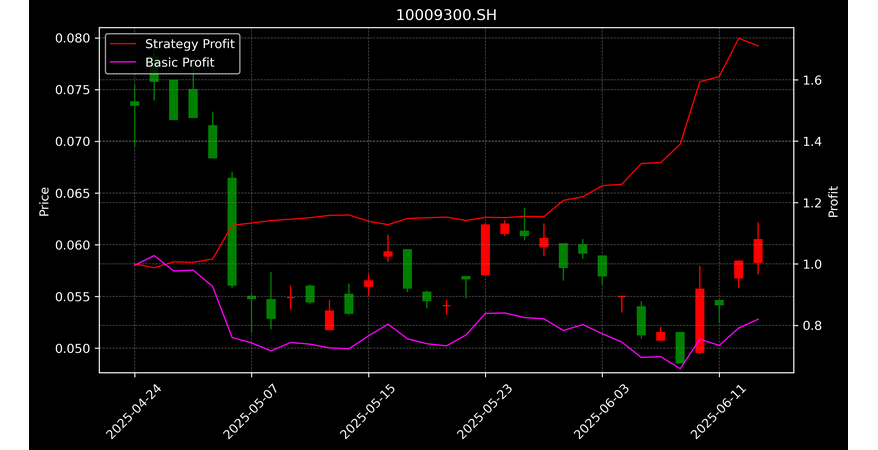Screen dimensions: 878x450
Task: Click the chart title 10009300.SH
Action: coord(446,15)
